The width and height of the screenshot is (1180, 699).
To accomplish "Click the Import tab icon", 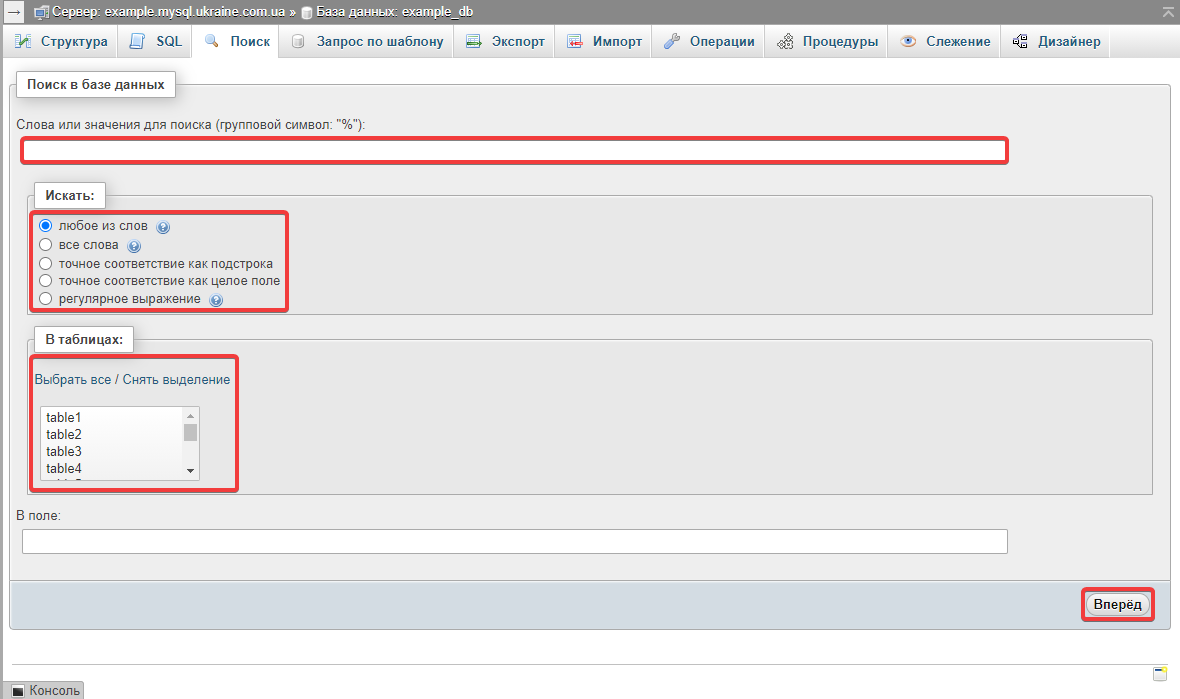I will click(x=575, y=42).
